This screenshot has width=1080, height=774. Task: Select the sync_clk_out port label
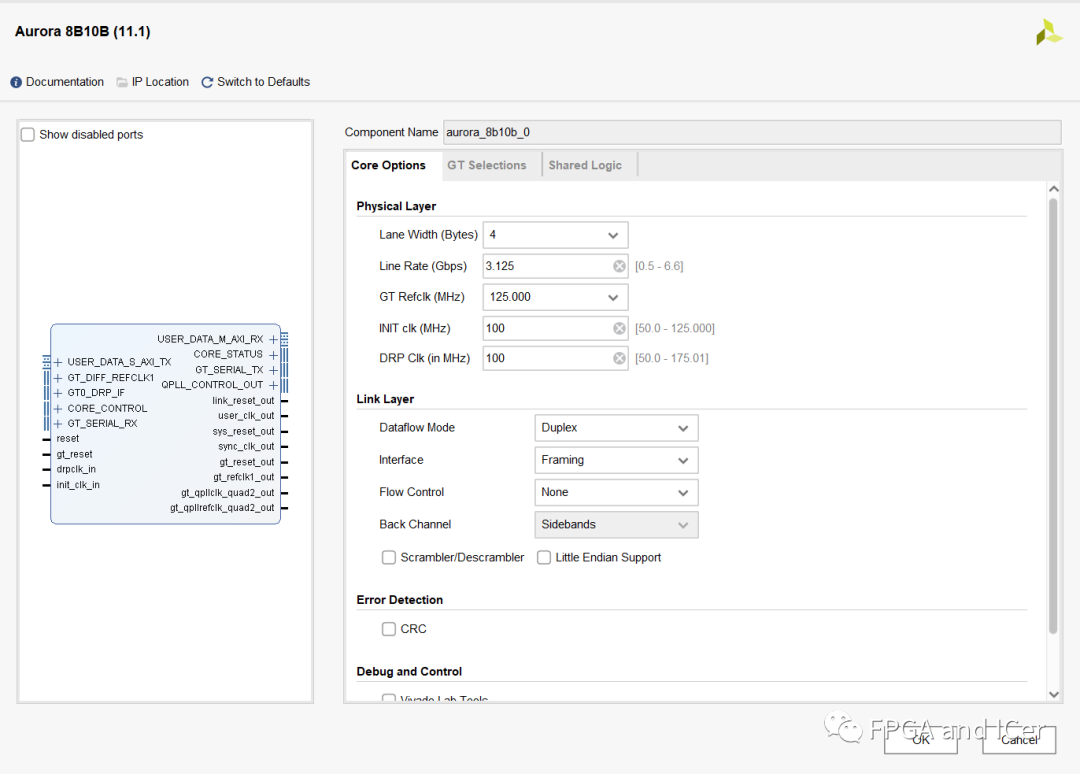[246, 447]
